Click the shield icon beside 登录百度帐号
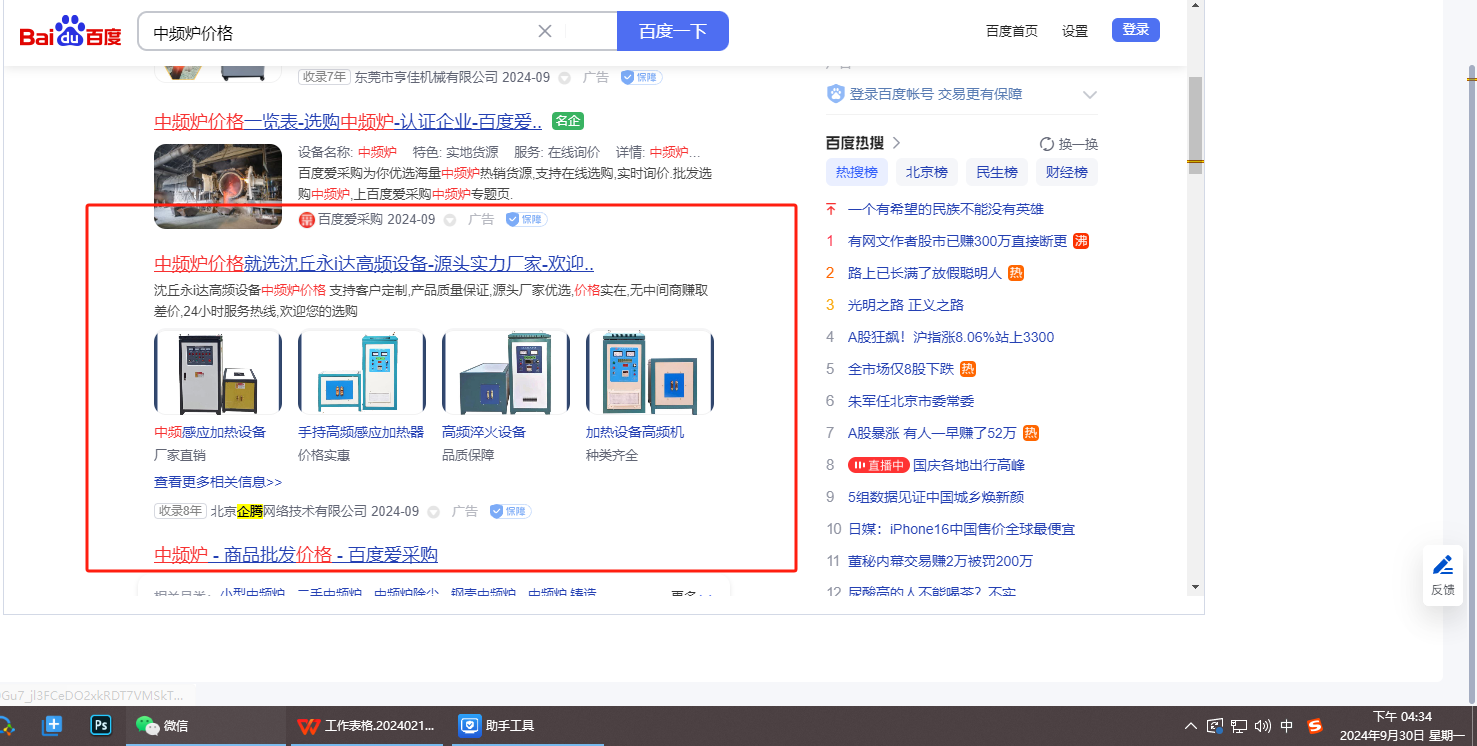1477x746 pixels. point(836,94)
